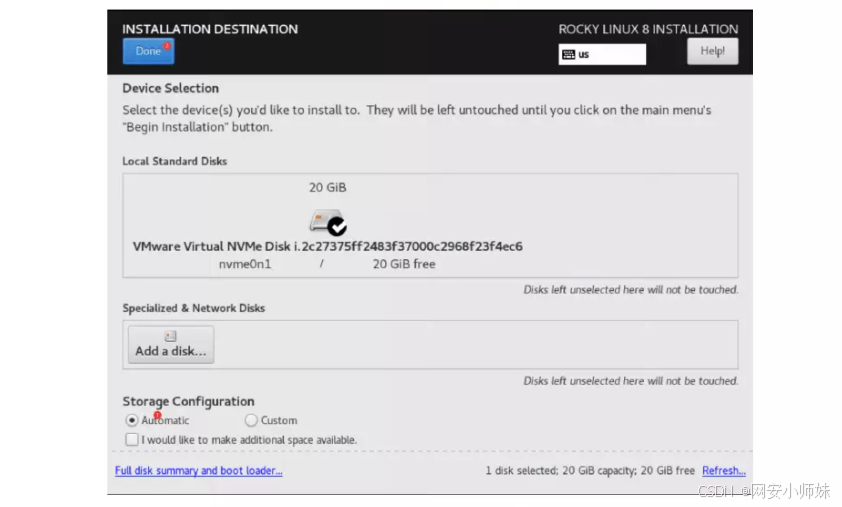Click the Done button
Viewport: 842px width, 507px height.
click(x=148, y=51)
